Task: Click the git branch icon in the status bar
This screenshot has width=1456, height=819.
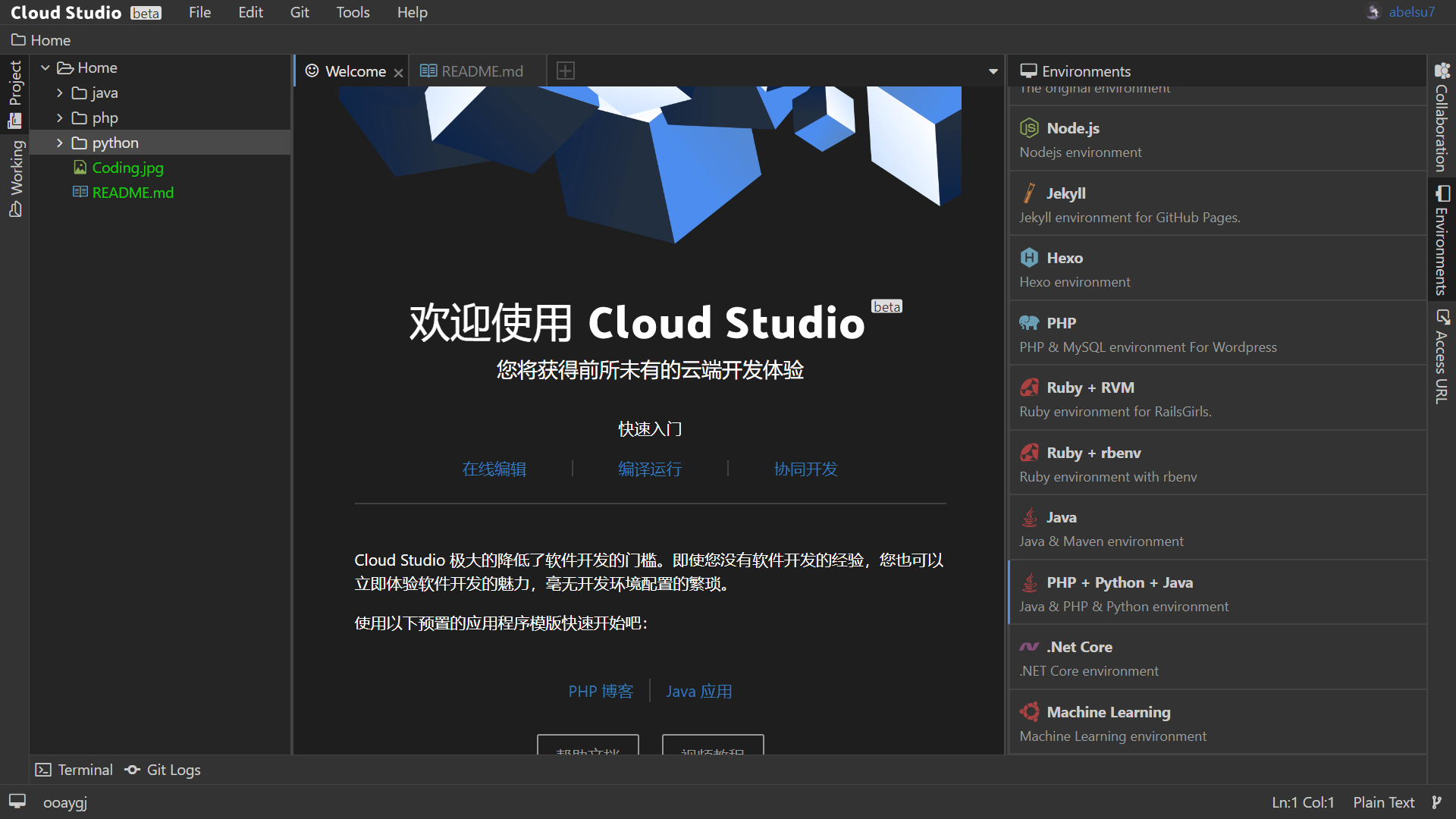Action: pos(1436,802)
